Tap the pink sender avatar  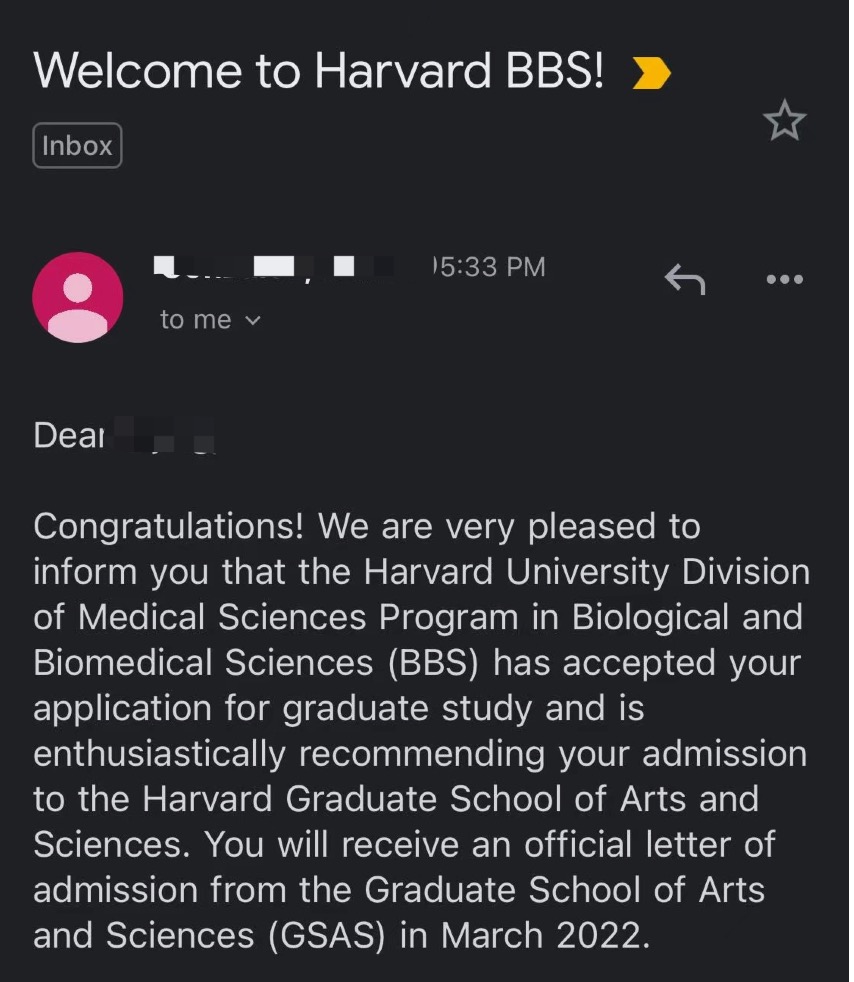click(x=78, y=297)
